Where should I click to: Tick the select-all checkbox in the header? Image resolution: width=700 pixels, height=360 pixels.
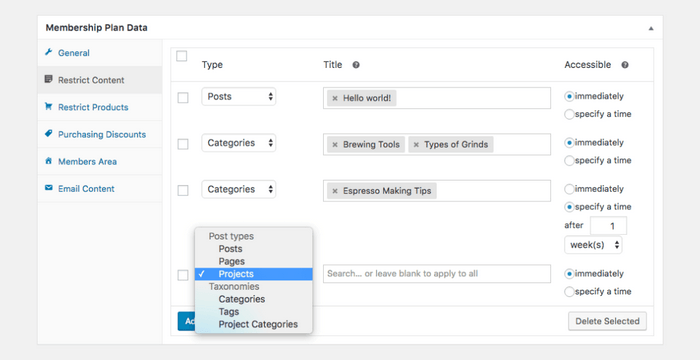coord(182,56)
